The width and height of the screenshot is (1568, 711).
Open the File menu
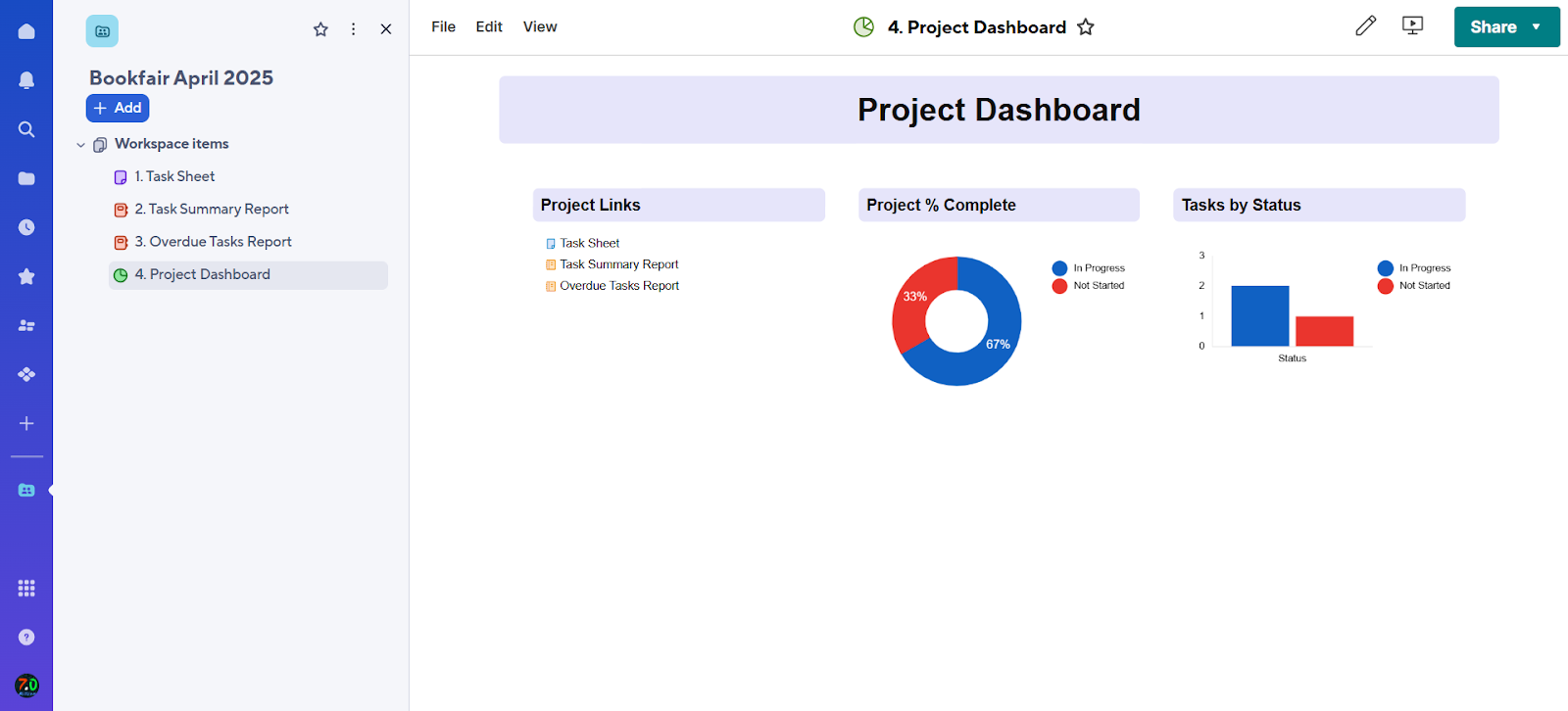443,27
